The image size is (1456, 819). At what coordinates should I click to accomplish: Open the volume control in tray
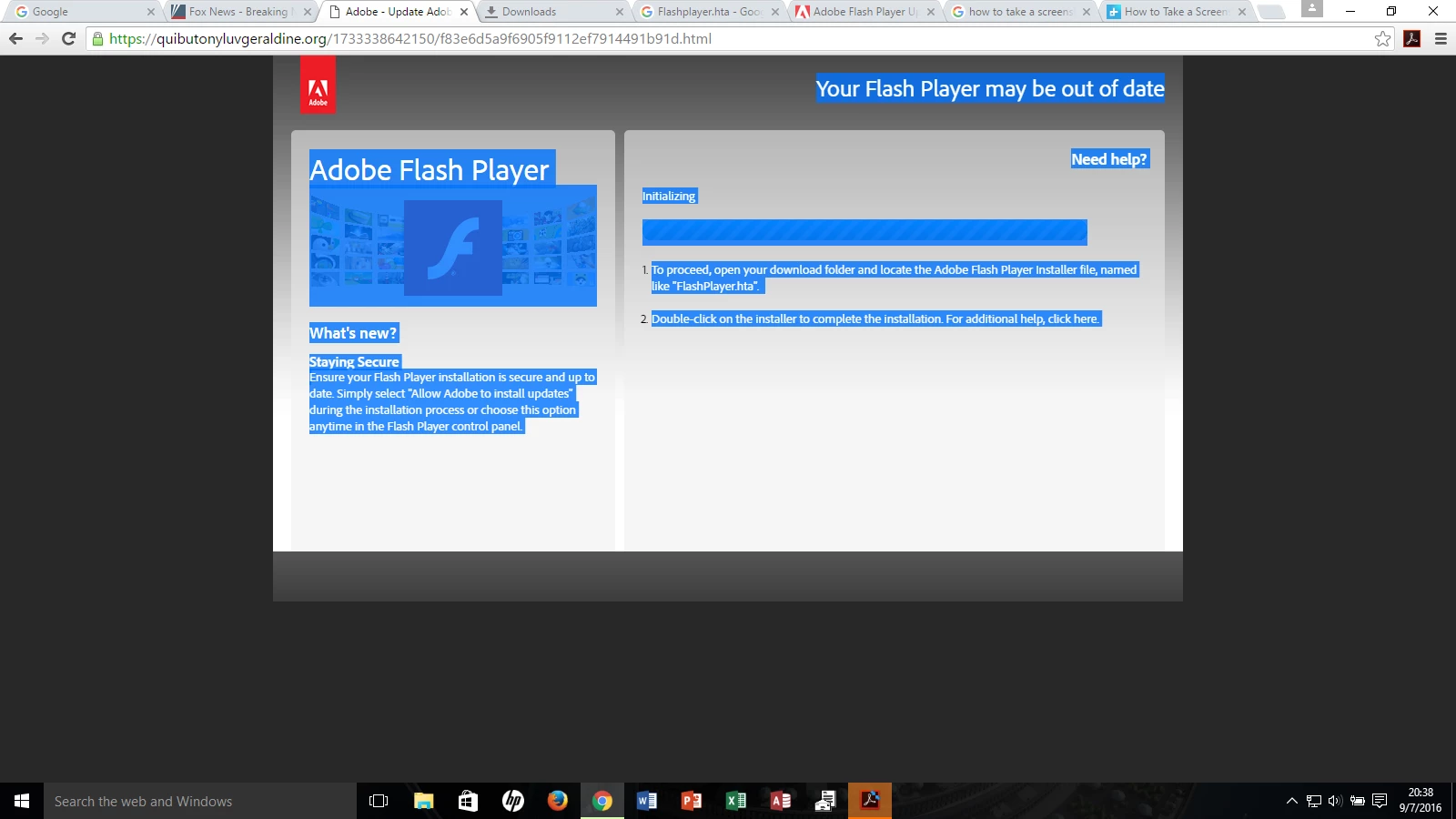1335,801
